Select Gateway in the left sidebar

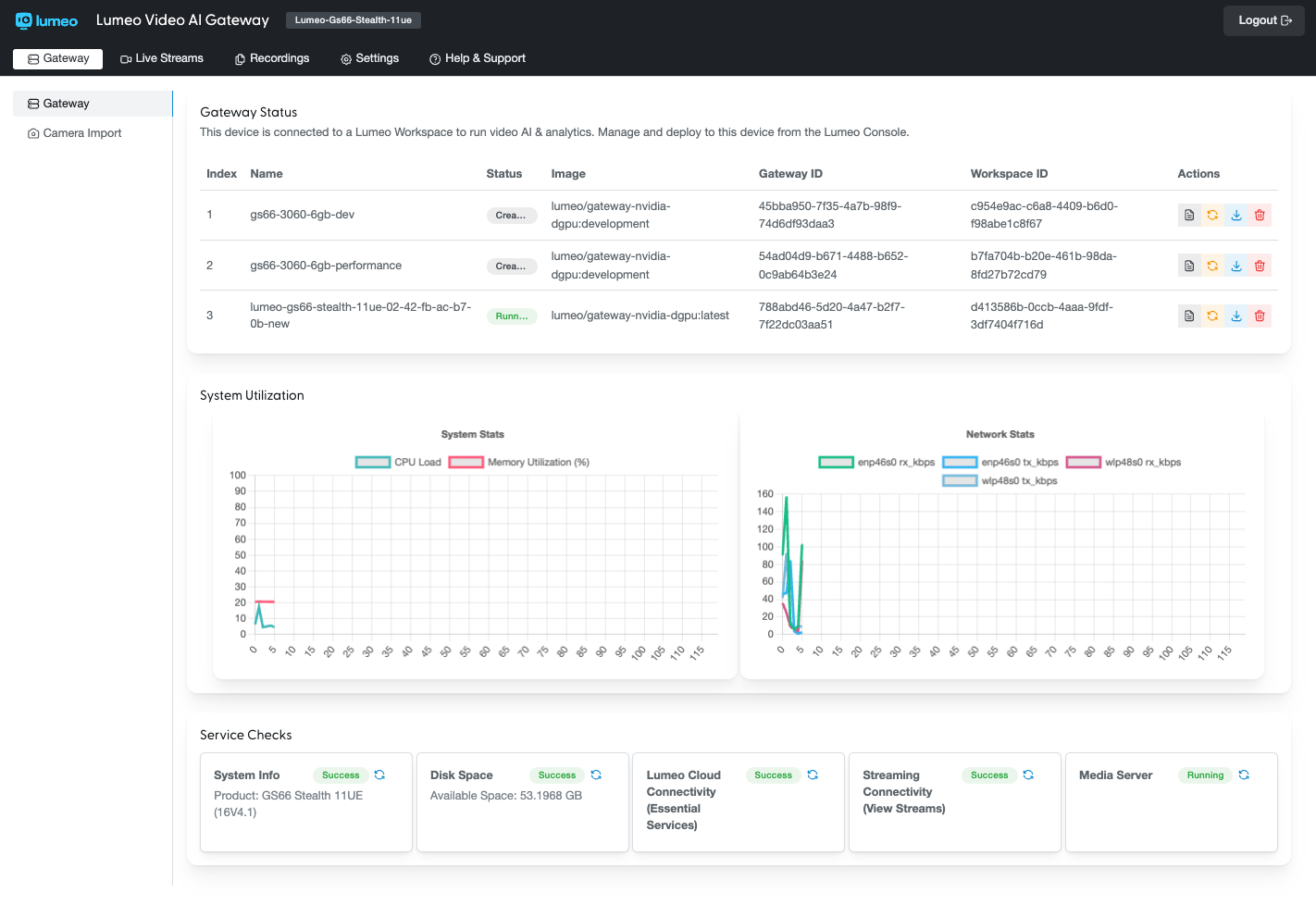93,104
